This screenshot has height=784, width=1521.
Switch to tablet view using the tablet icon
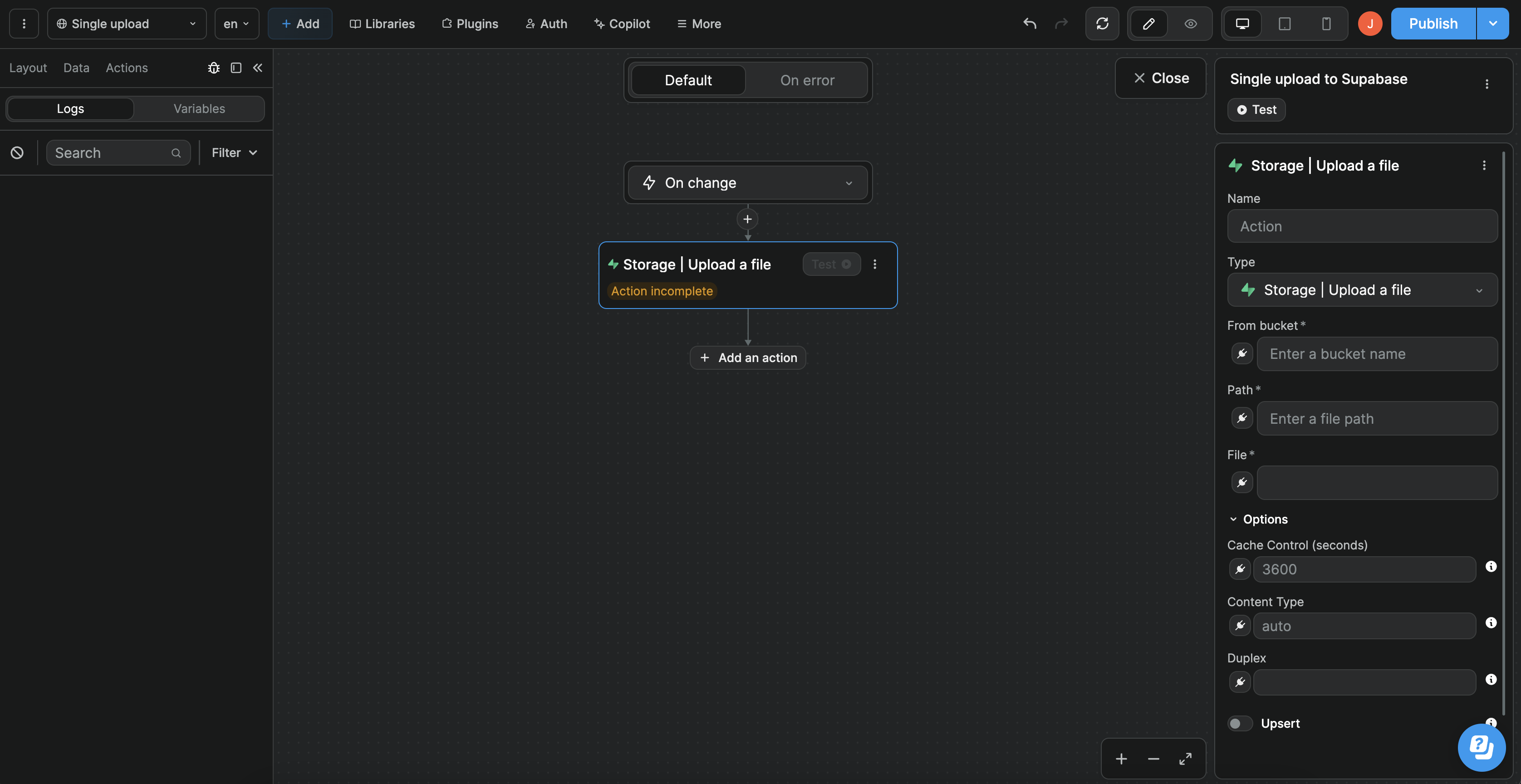pyautogui.click(x=1284, y=24)
